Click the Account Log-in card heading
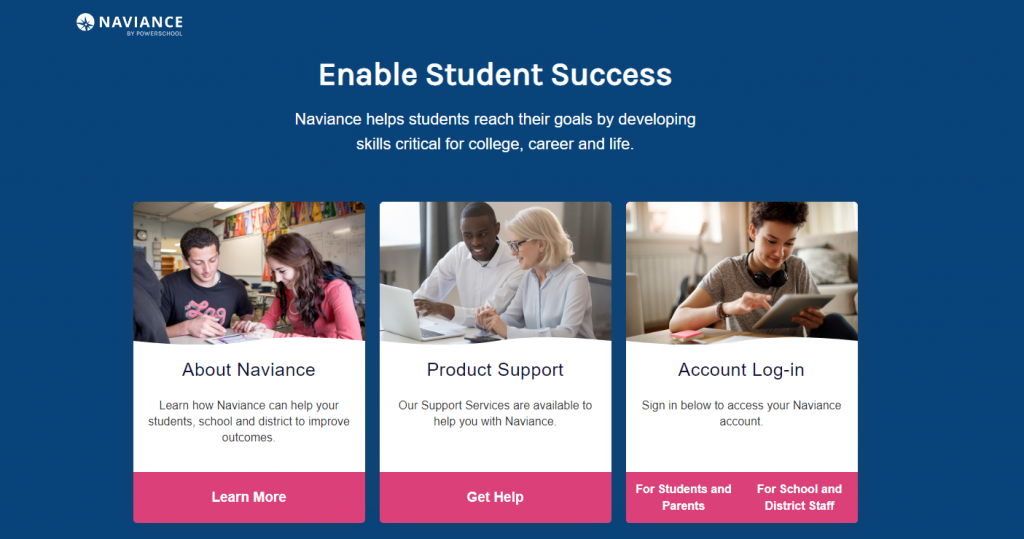The width and height of the screenshot is (1024, 539). 741,370
